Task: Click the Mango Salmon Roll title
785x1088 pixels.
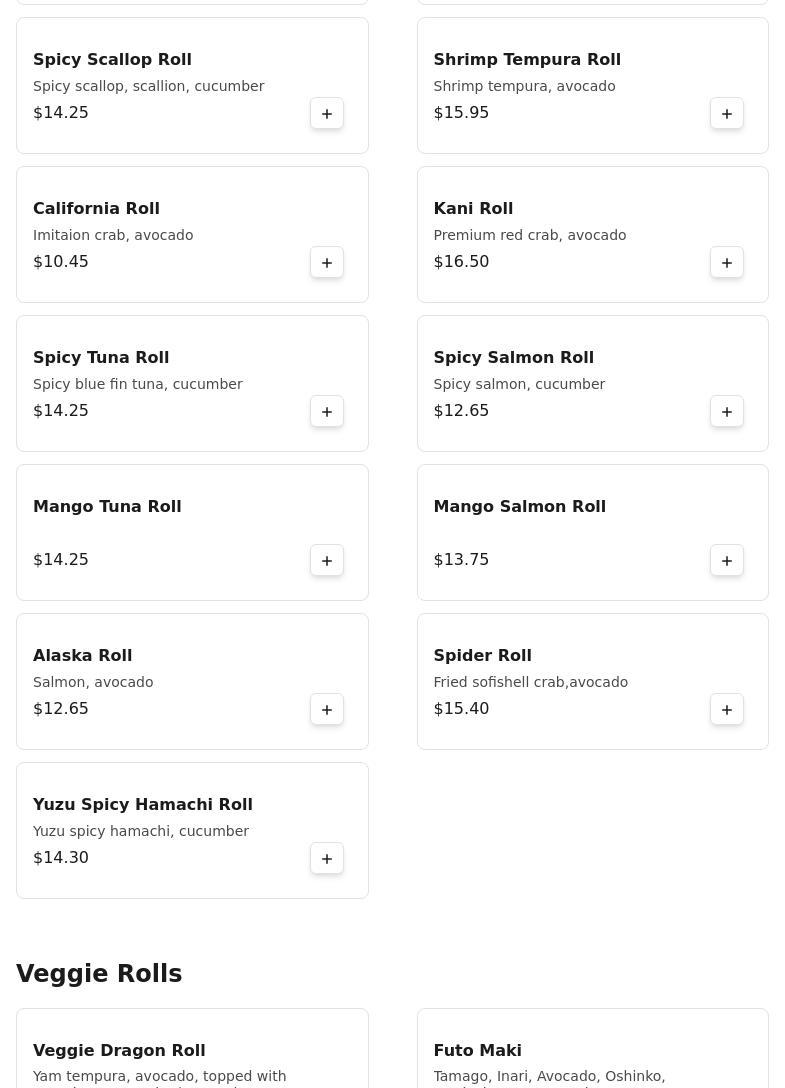Action: coord(519,507)
